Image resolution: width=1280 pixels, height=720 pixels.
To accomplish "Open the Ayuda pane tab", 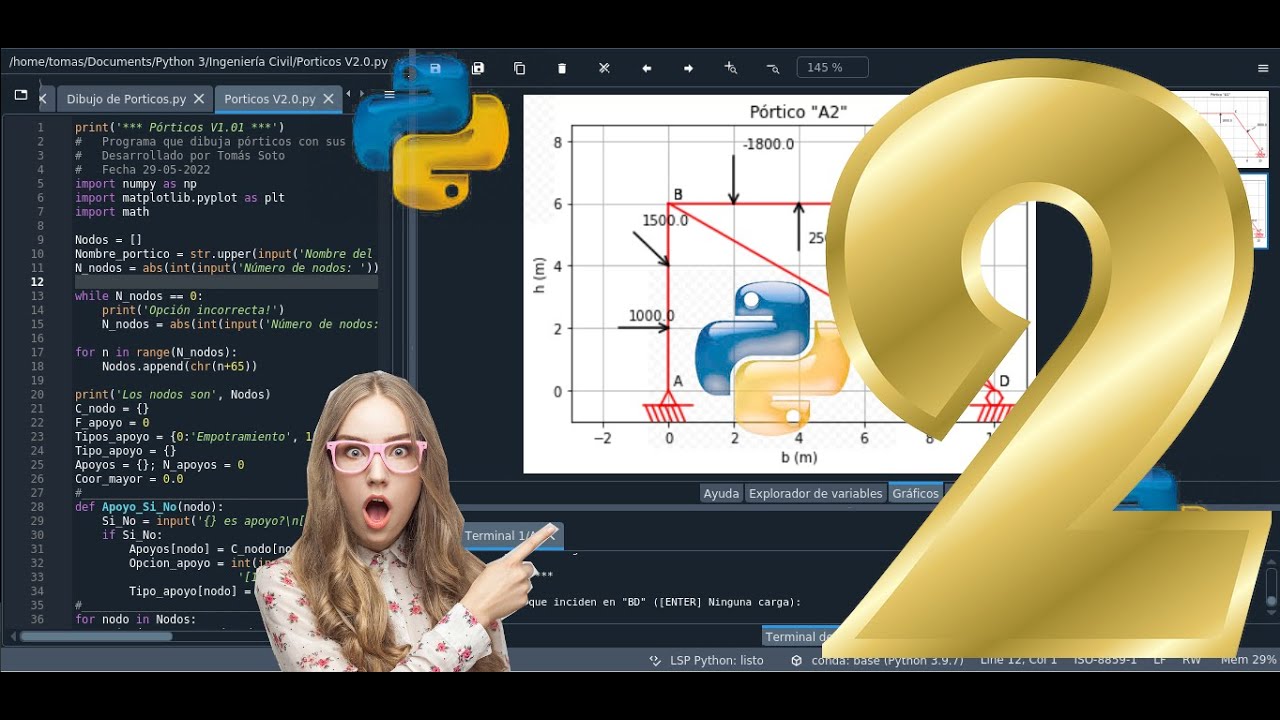I will coord(721,493).
